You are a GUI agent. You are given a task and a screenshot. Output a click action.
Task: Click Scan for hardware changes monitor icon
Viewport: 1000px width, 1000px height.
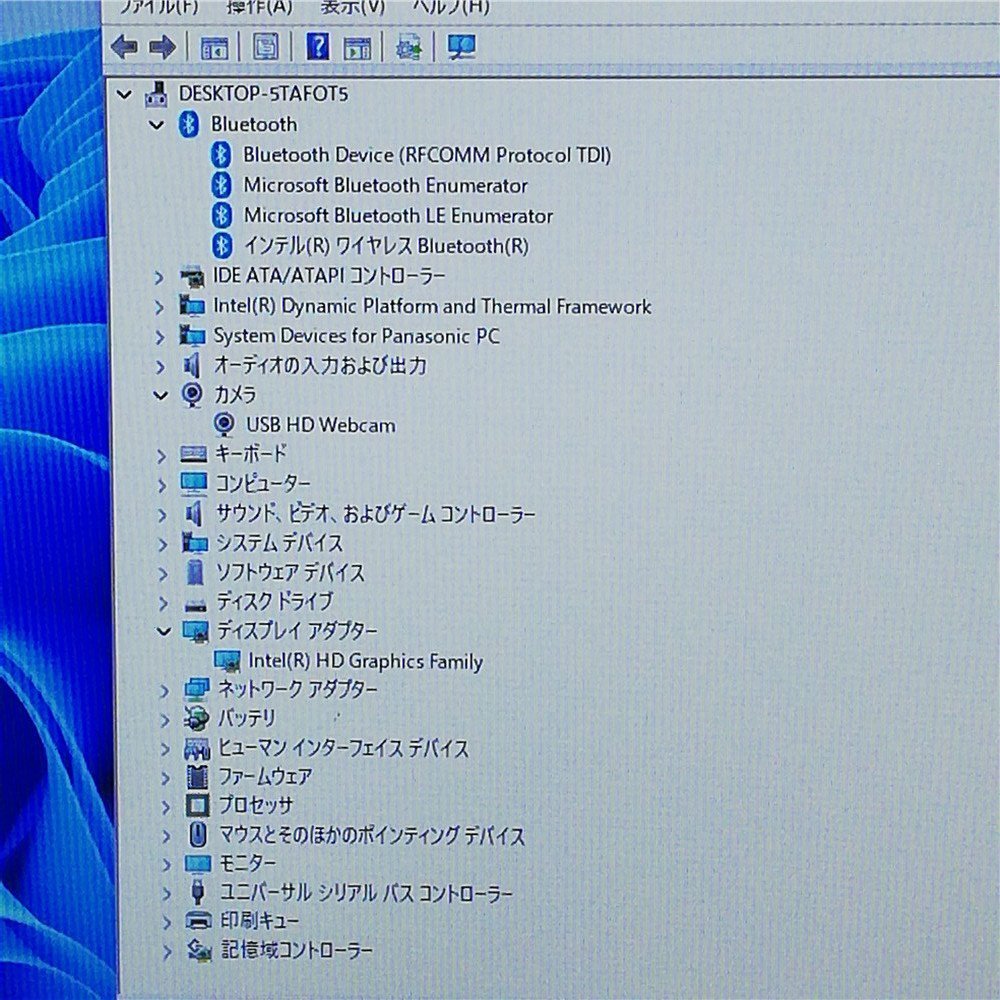pyautogui.click(x=461, y=47)
